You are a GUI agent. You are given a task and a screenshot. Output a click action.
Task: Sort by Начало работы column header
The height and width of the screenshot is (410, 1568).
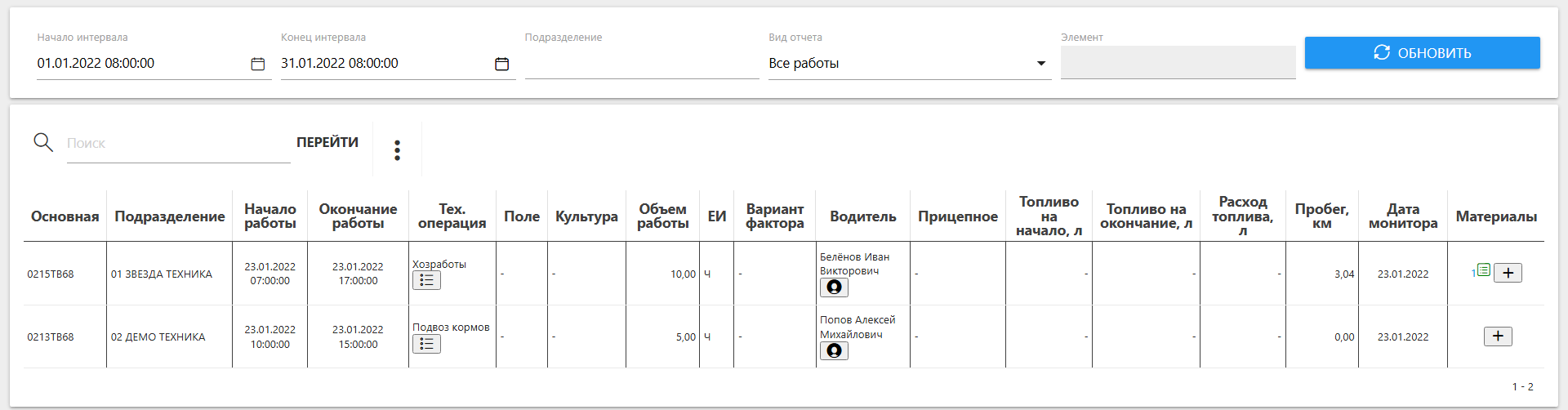click(269, 216)
